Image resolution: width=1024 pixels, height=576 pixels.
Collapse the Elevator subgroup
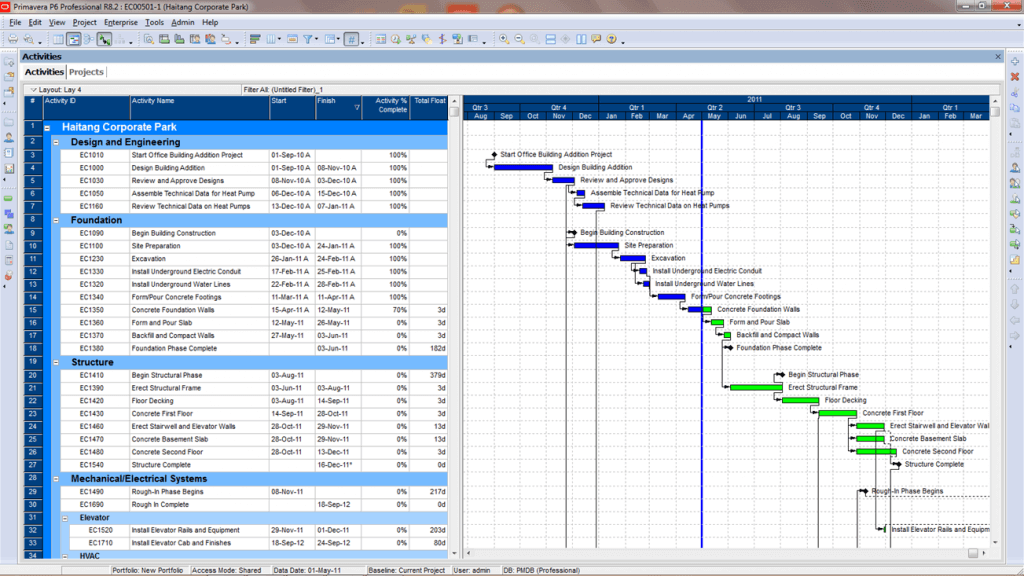point(65,519)
